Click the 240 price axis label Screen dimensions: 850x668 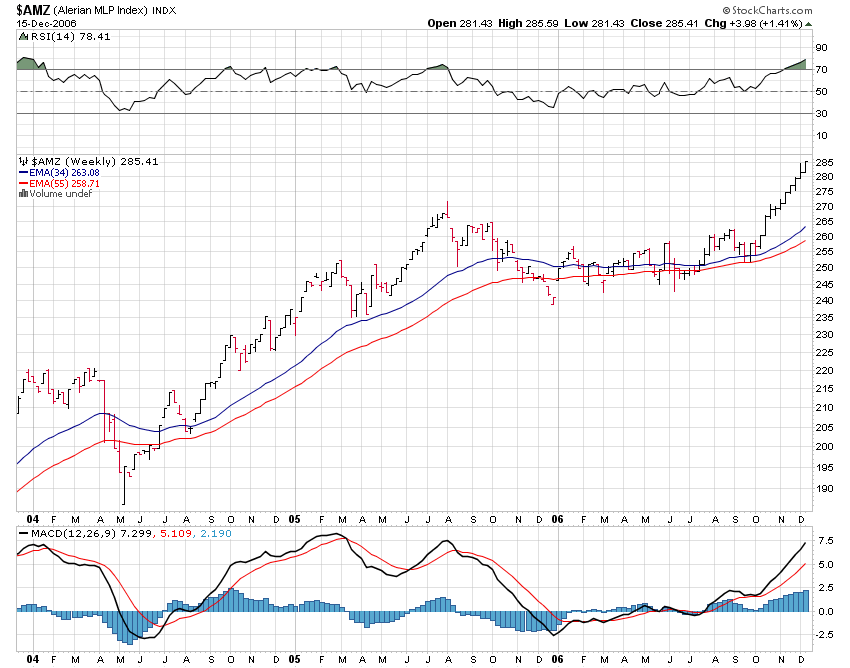coord(824,300)
